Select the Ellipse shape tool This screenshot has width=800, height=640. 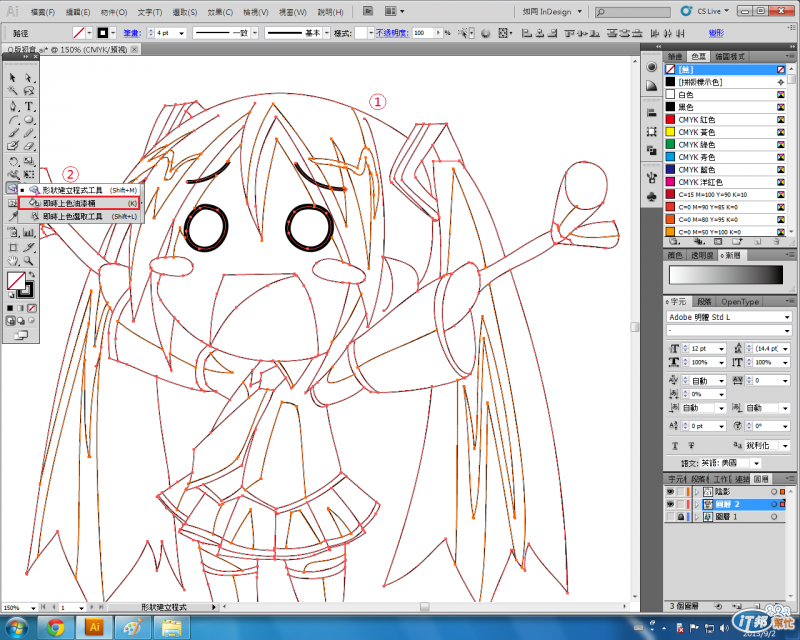29,120
